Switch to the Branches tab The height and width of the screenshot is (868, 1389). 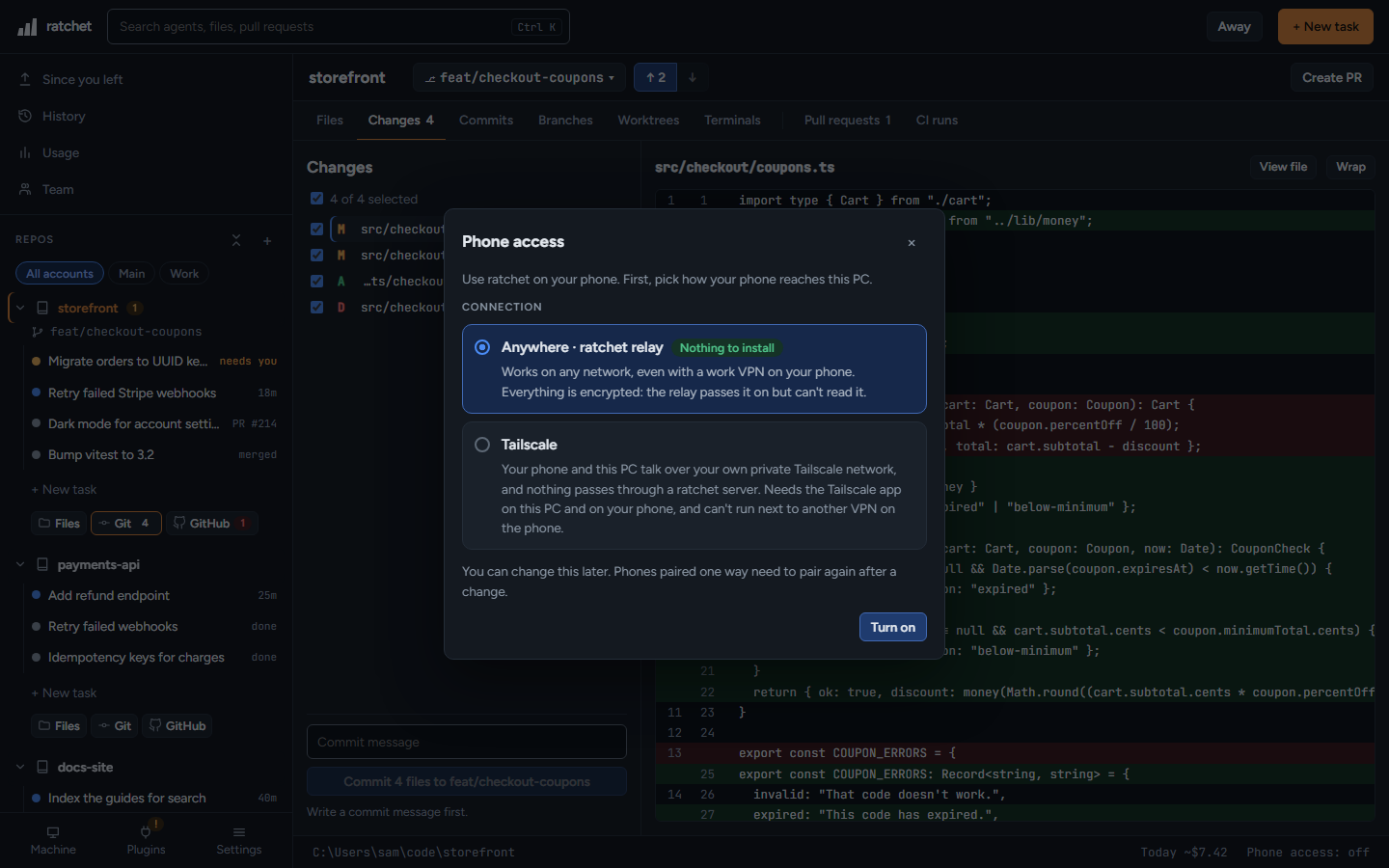pyautogui.click(x=565, y=121)
